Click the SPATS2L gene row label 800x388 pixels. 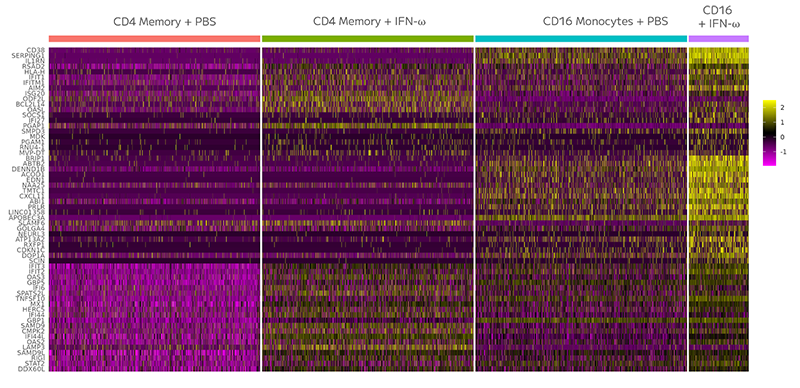(32, 293)
